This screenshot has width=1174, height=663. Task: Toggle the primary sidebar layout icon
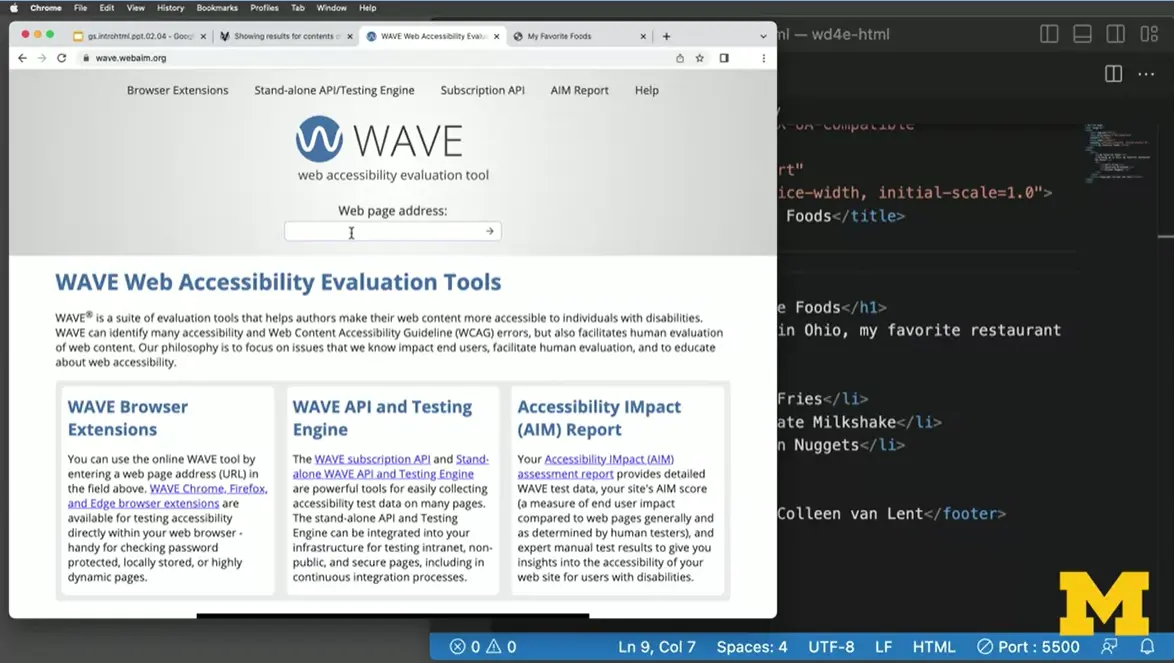[x=1049, y=34]
